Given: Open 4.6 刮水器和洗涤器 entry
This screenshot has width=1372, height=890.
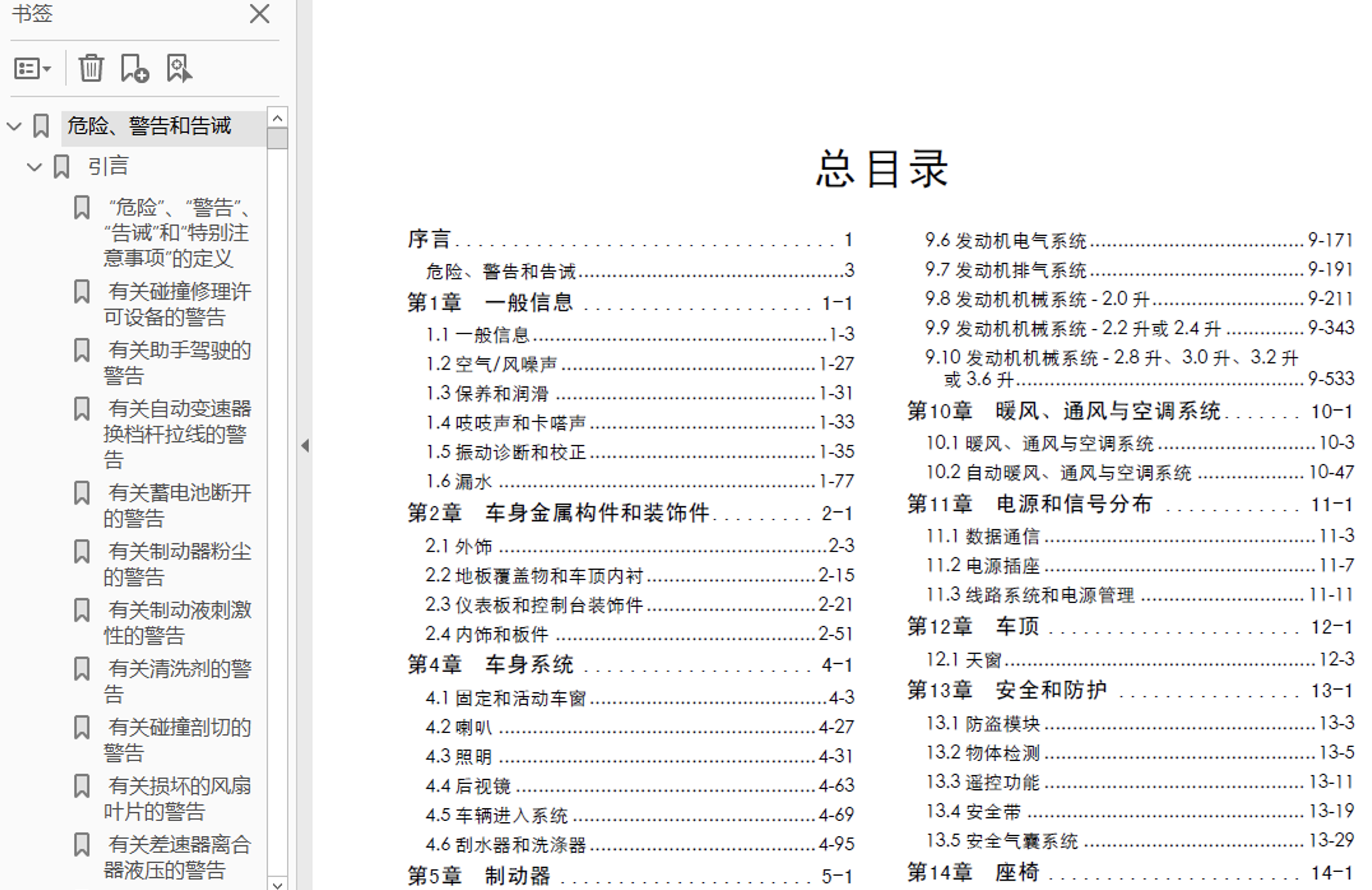Looking at the screenshot, I should (640, 845).
